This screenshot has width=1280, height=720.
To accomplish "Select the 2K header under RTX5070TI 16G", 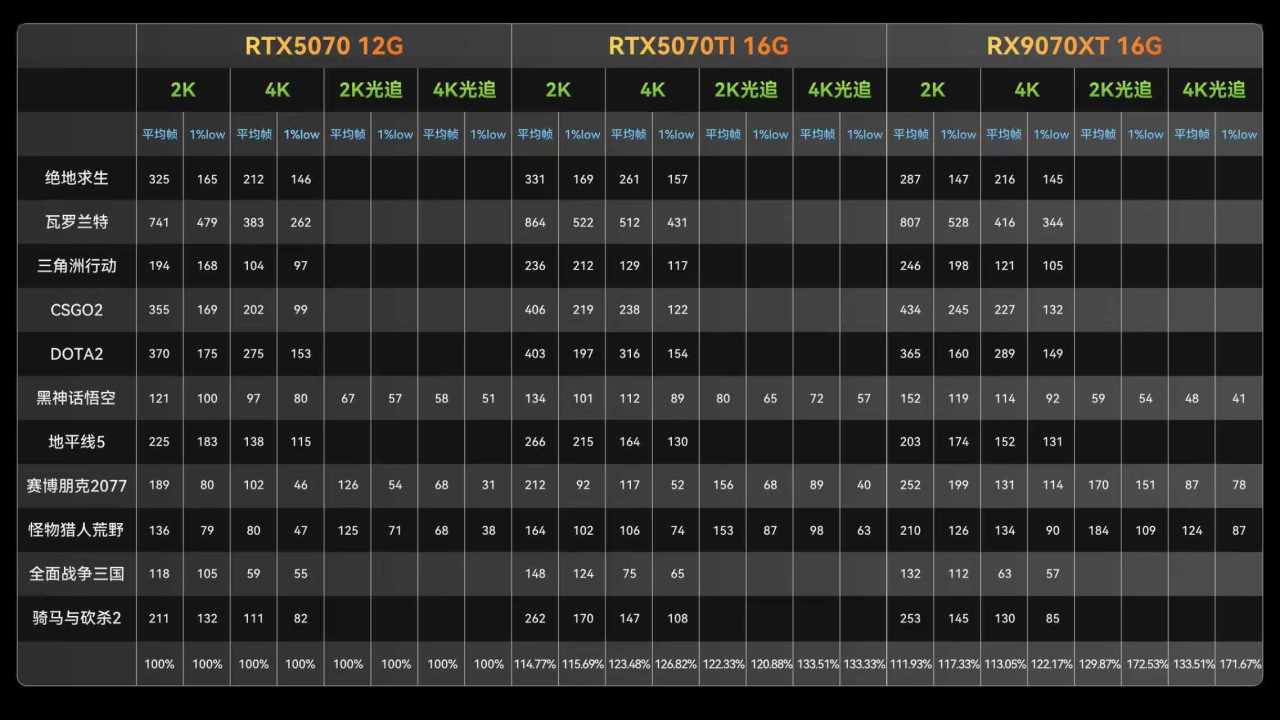I will tap(558, 90).
